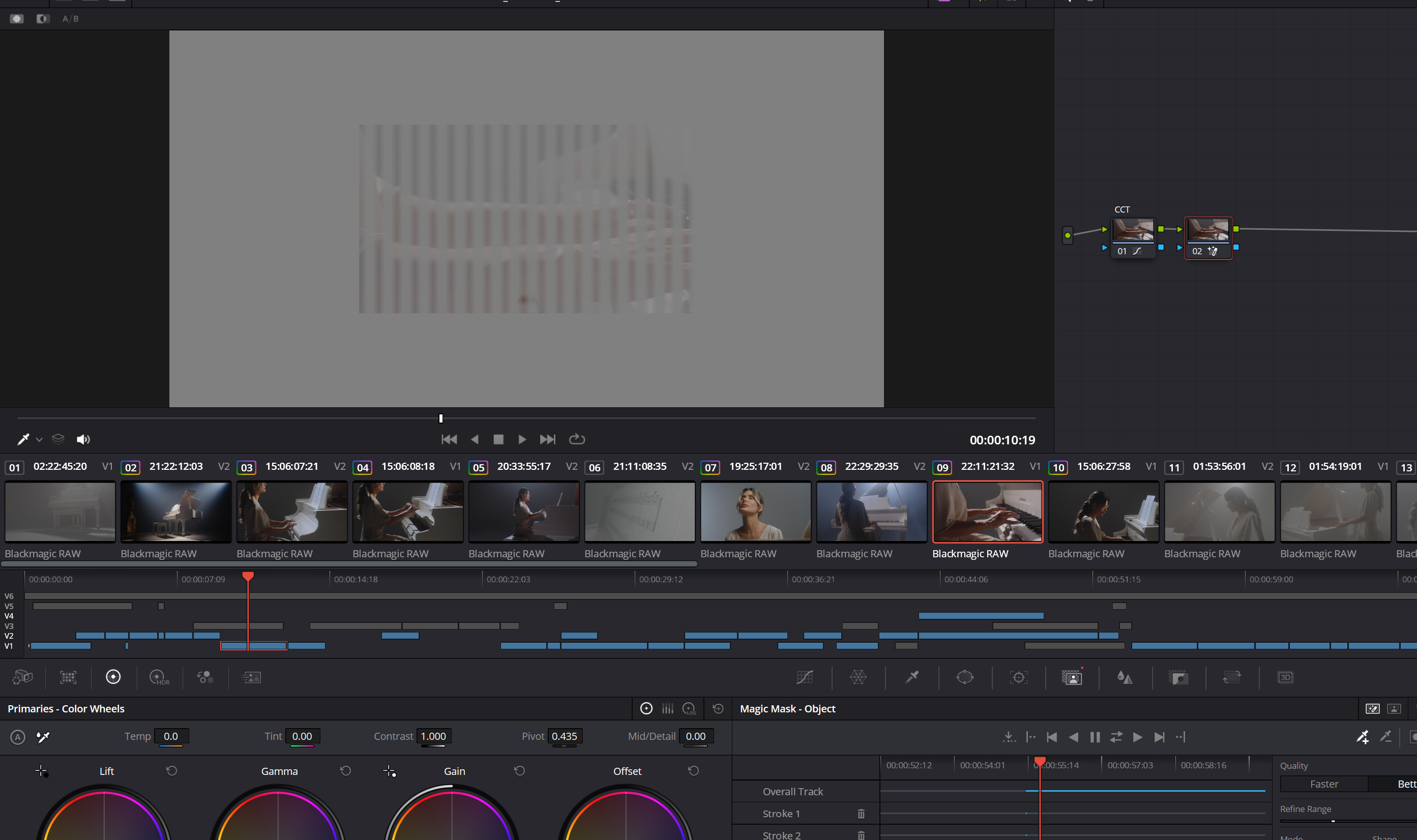Select the subtract stroke eyedropper
This screenshot has height=840, width=1417.
1385,736
